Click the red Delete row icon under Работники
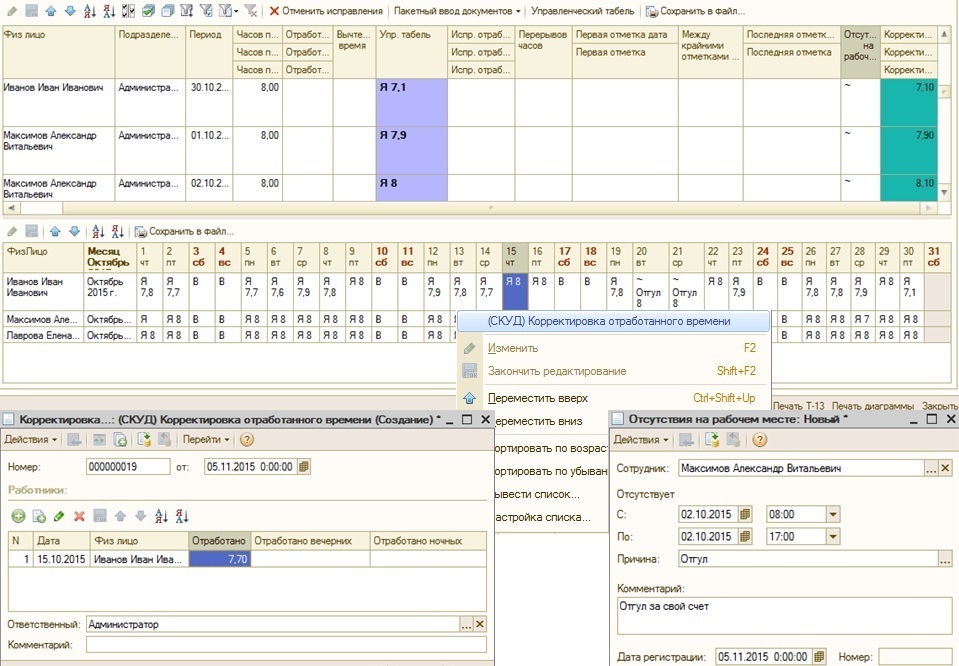This screenshot has width=959, height=666. click(79, 516)
